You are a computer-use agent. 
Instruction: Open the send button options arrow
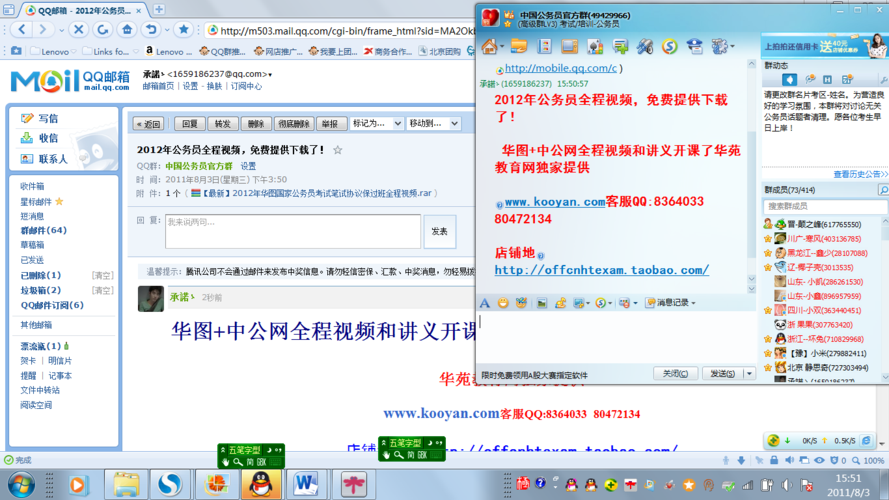point(750,374)
